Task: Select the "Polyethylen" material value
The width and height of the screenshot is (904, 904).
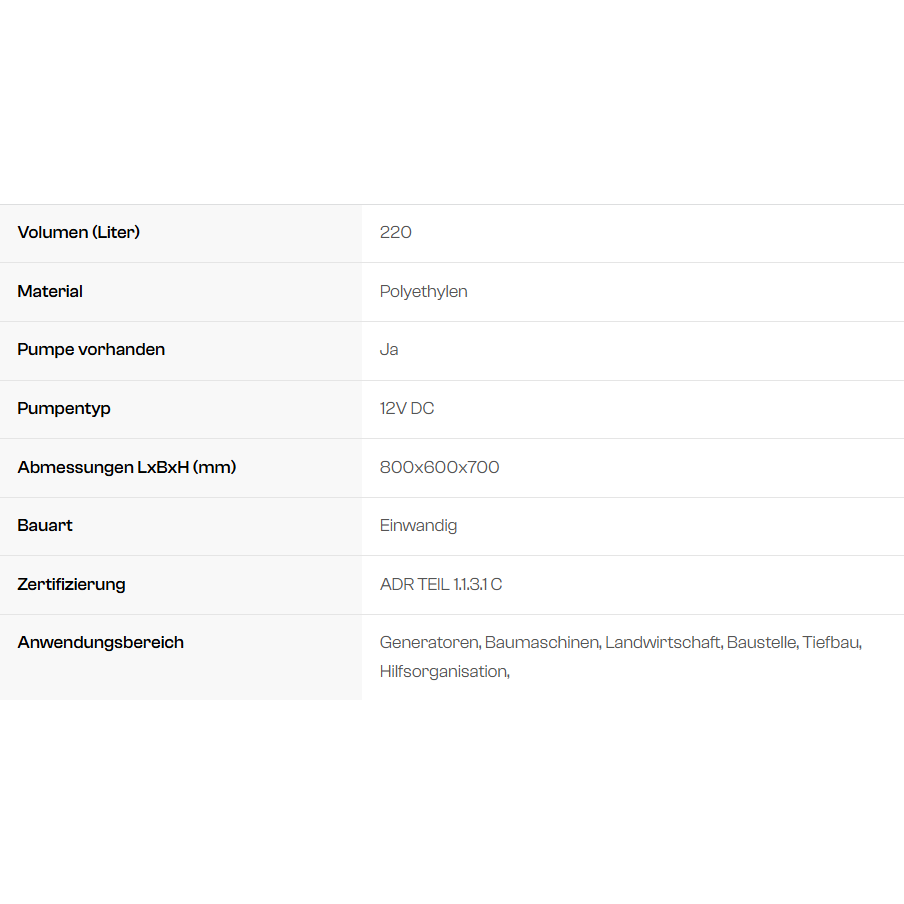Action: [x=424, y=291]
